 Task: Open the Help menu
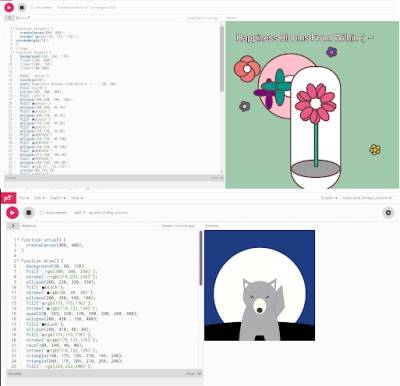[76, 198]
